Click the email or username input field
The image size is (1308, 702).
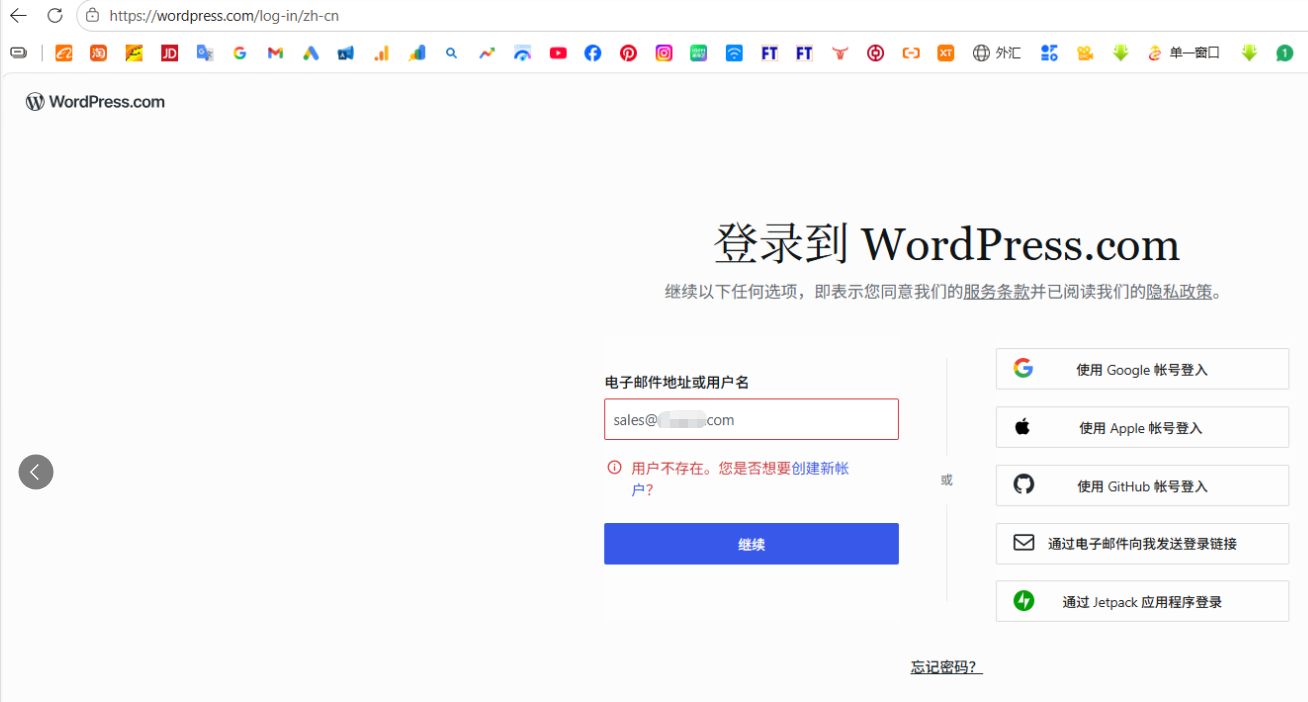[751, 419]
